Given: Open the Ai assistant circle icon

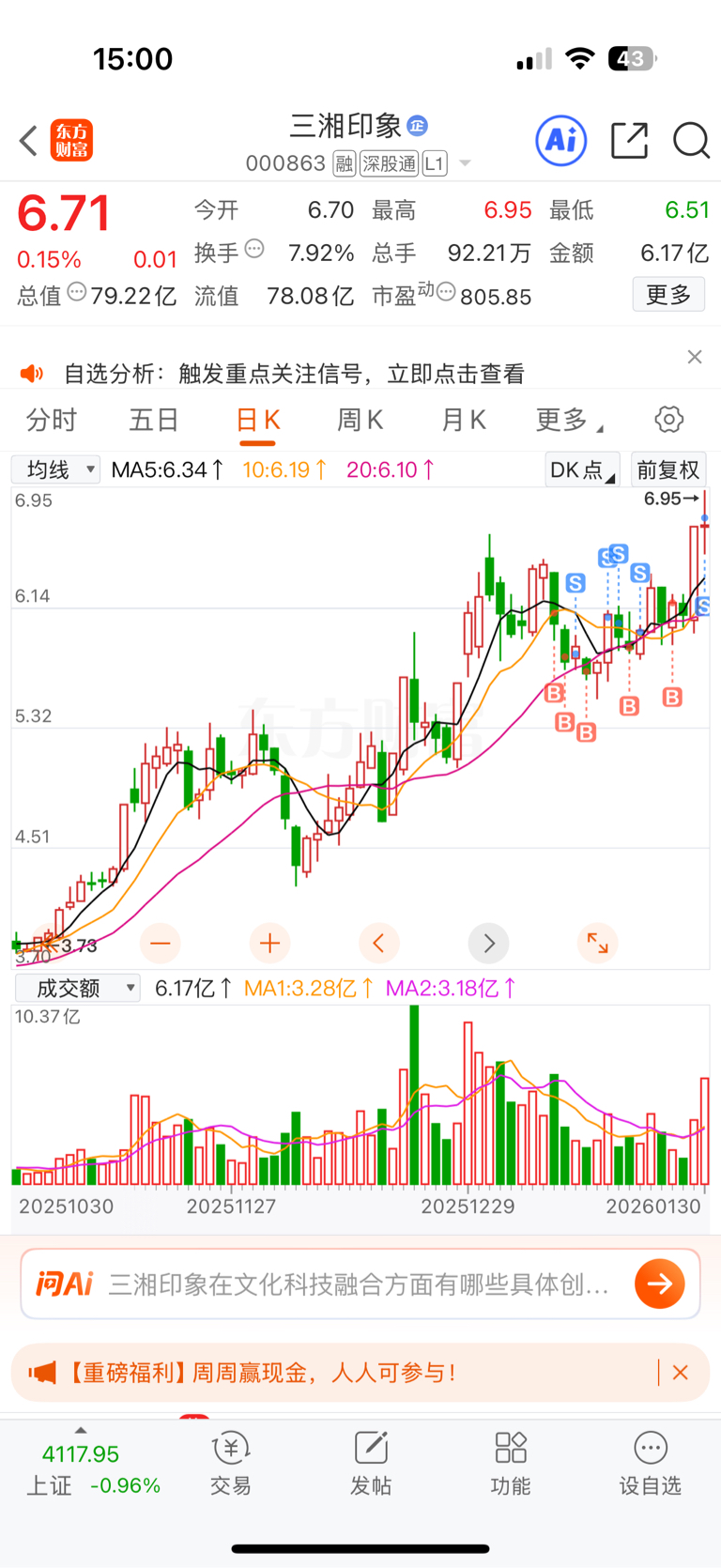Looking at the screenshot, I should 561,141.
